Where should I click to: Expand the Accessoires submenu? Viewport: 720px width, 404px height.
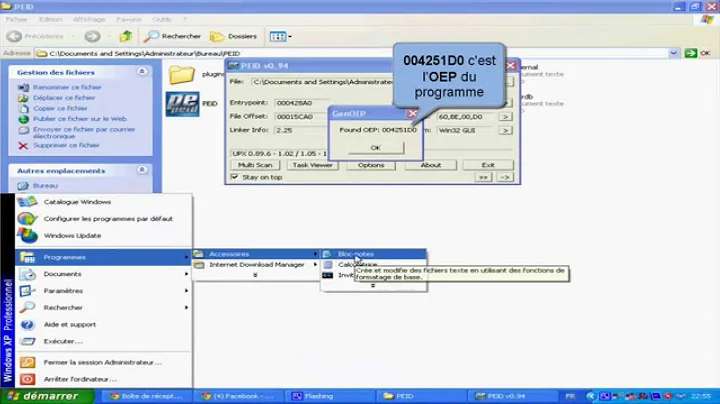(256, 254)
